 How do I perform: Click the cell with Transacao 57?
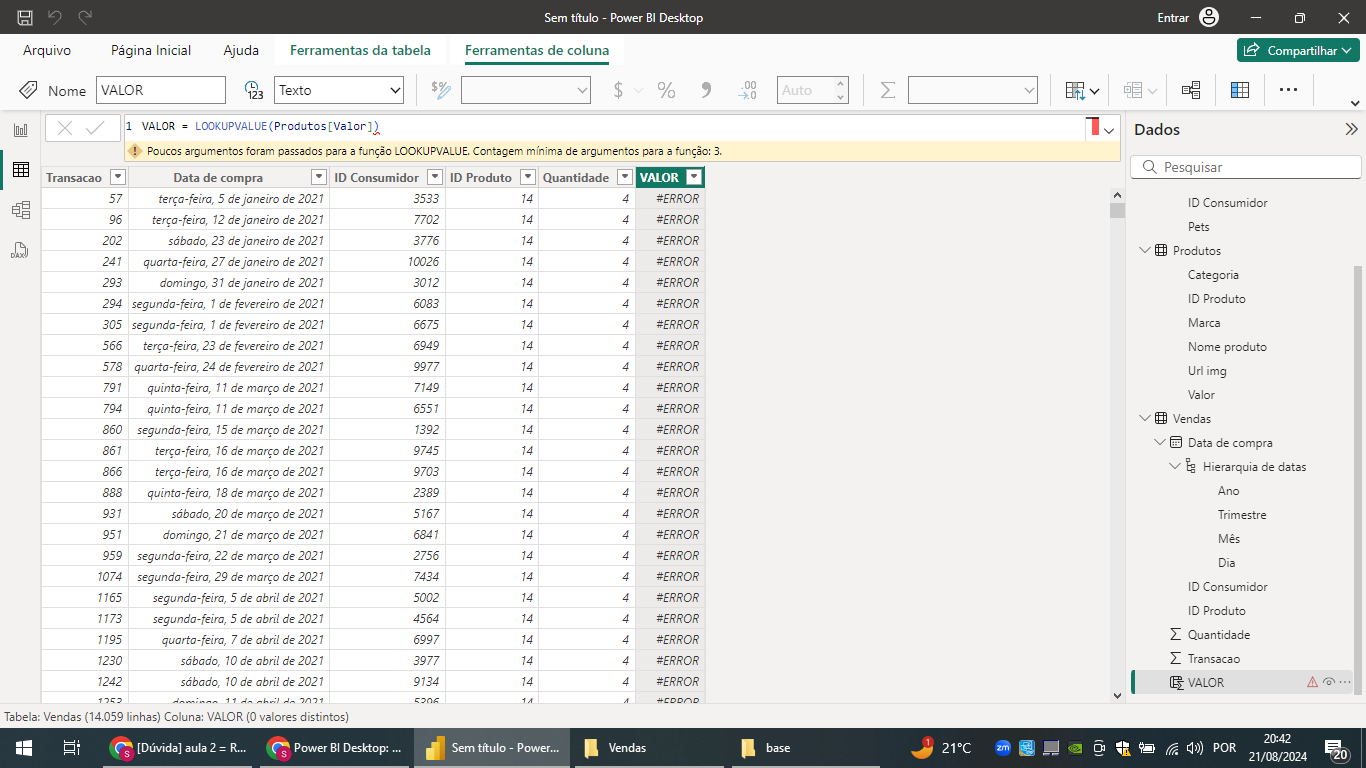(x=85, y=198)
